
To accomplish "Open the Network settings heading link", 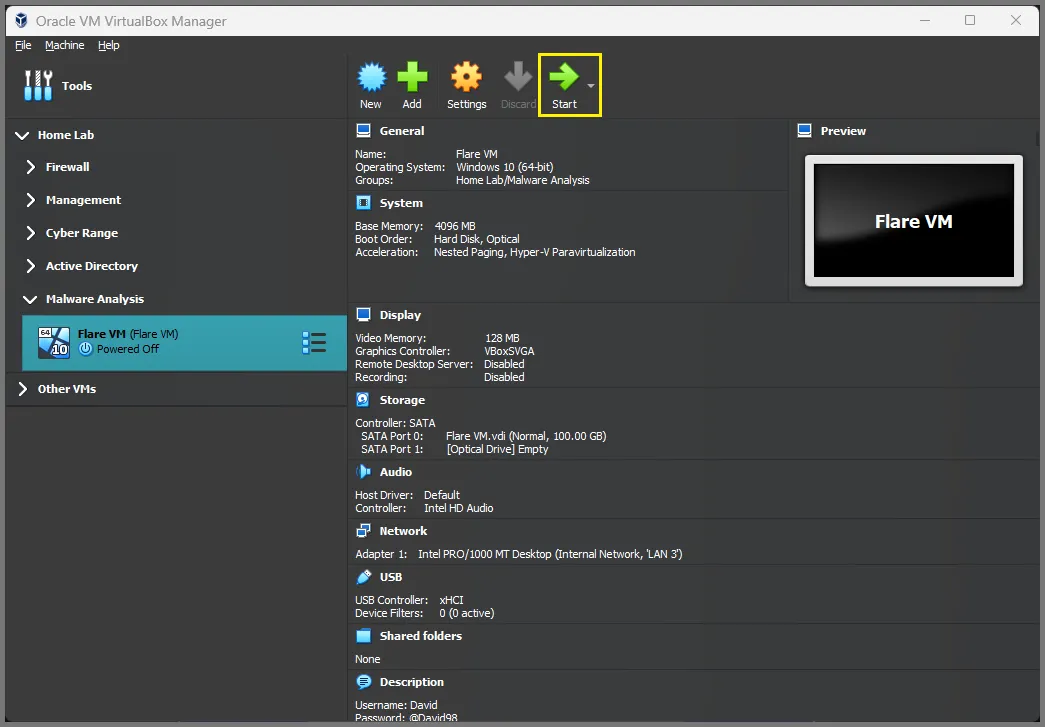I will [403, 531].
